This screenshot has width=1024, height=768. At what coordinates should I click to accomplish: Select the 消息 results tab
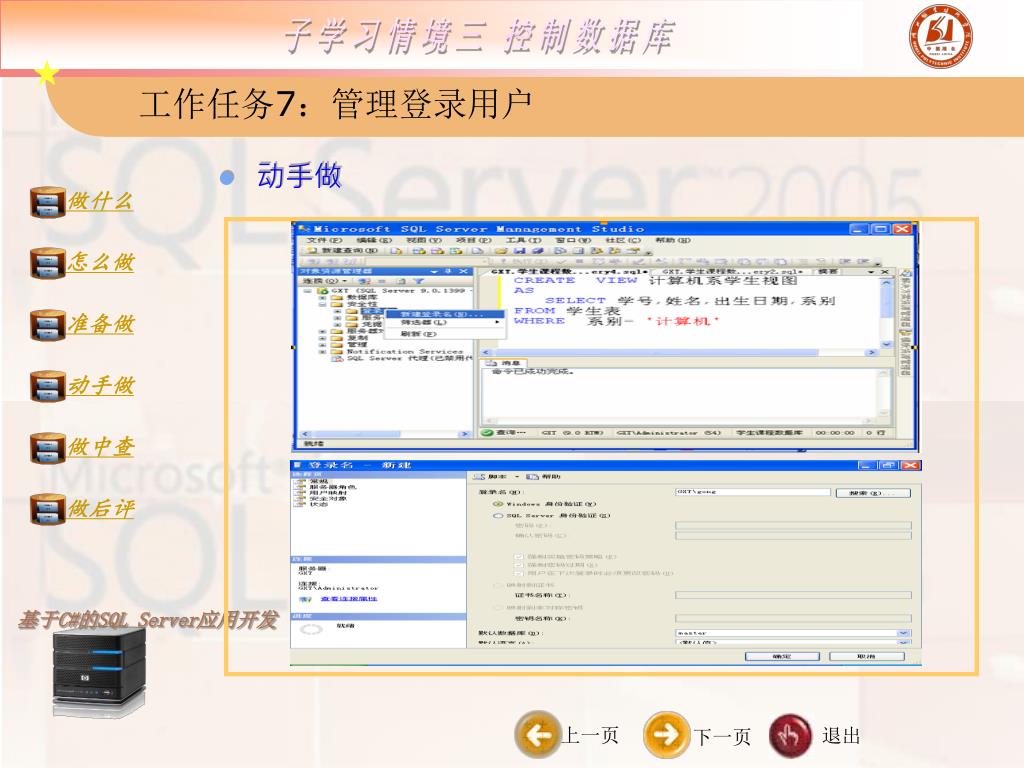coord(504,363)
